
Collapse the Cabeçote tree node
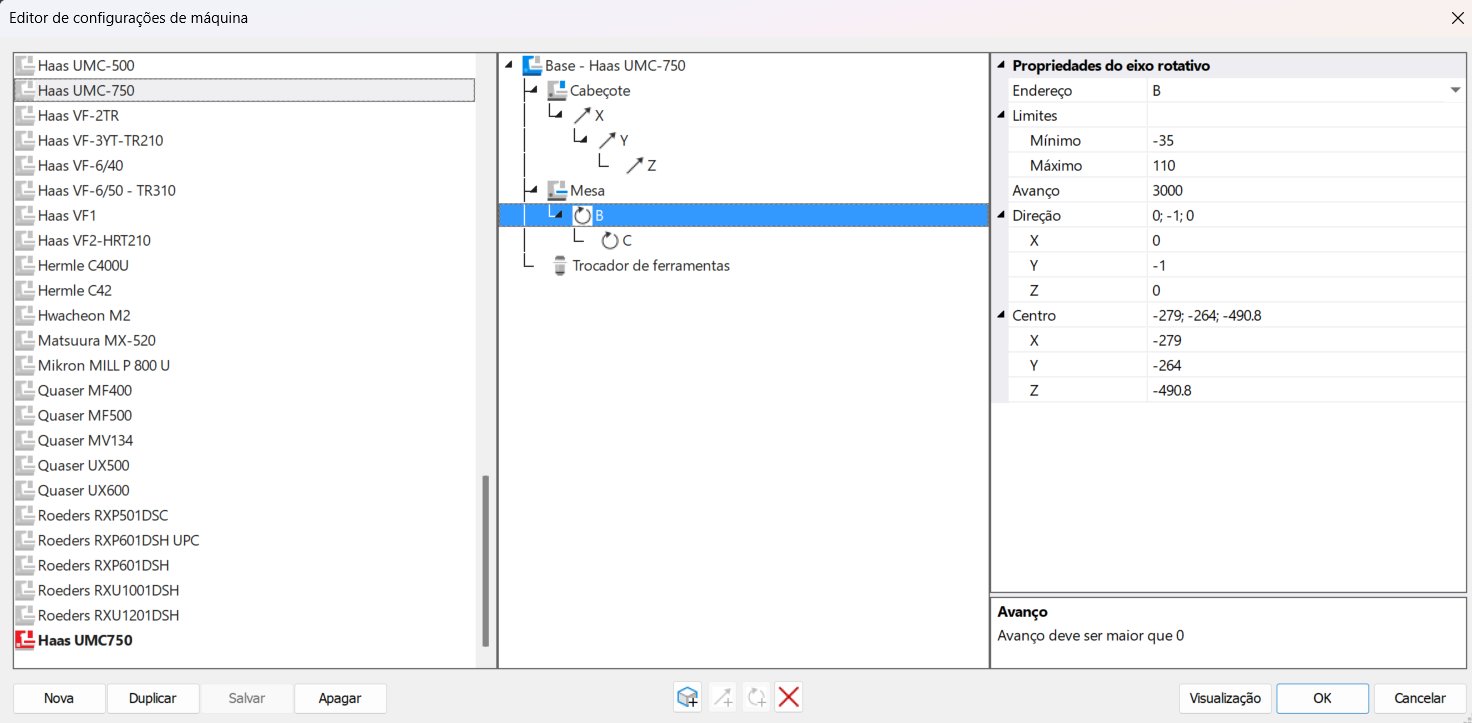tap(534, 90)
